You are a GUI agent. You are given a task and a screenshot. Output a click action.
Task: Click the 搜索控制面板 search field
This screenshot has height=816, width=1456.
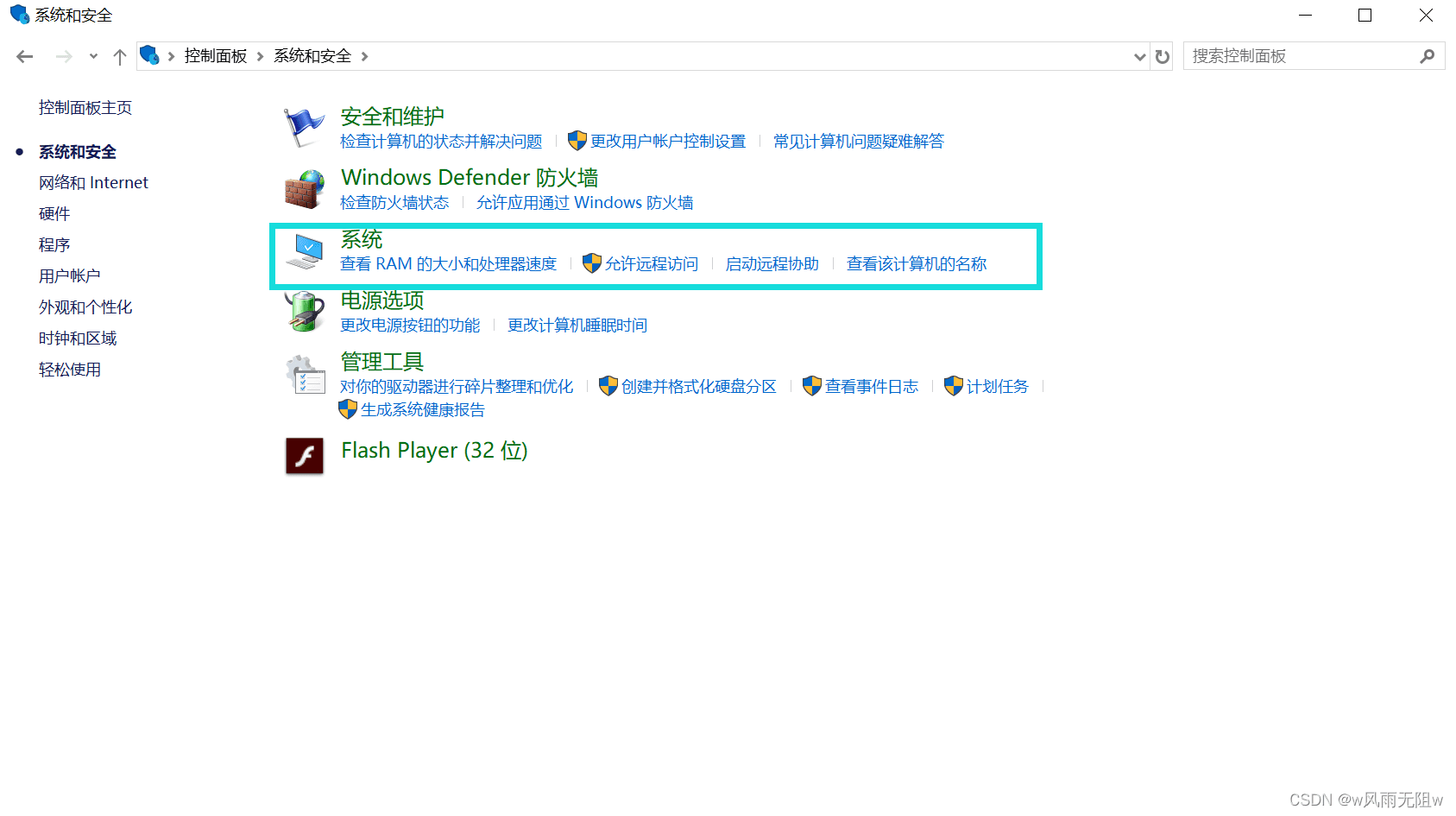click(x=1299, y=56)
